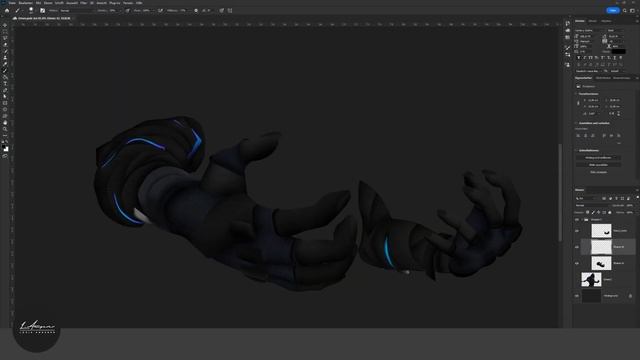Select the Hand tool

coord(5,122)
